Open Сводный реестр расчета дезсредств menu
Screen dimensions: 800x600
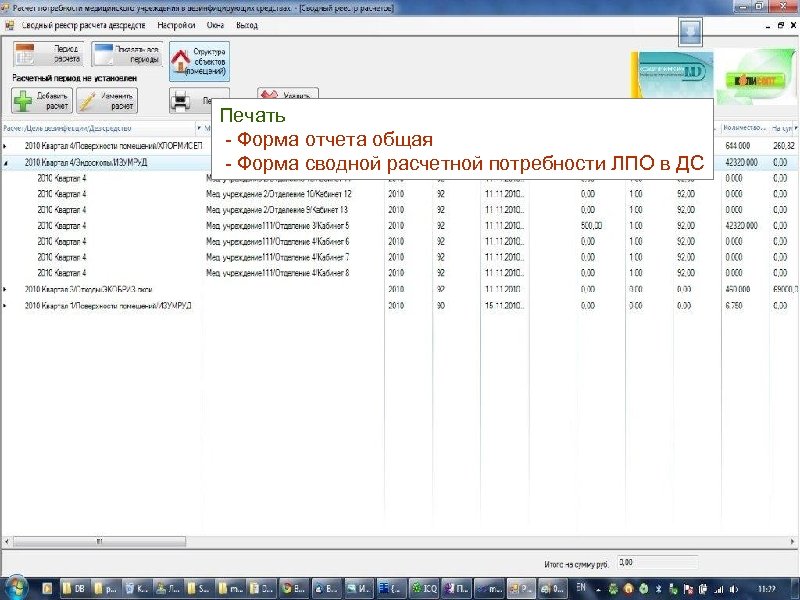click(83, 25)
